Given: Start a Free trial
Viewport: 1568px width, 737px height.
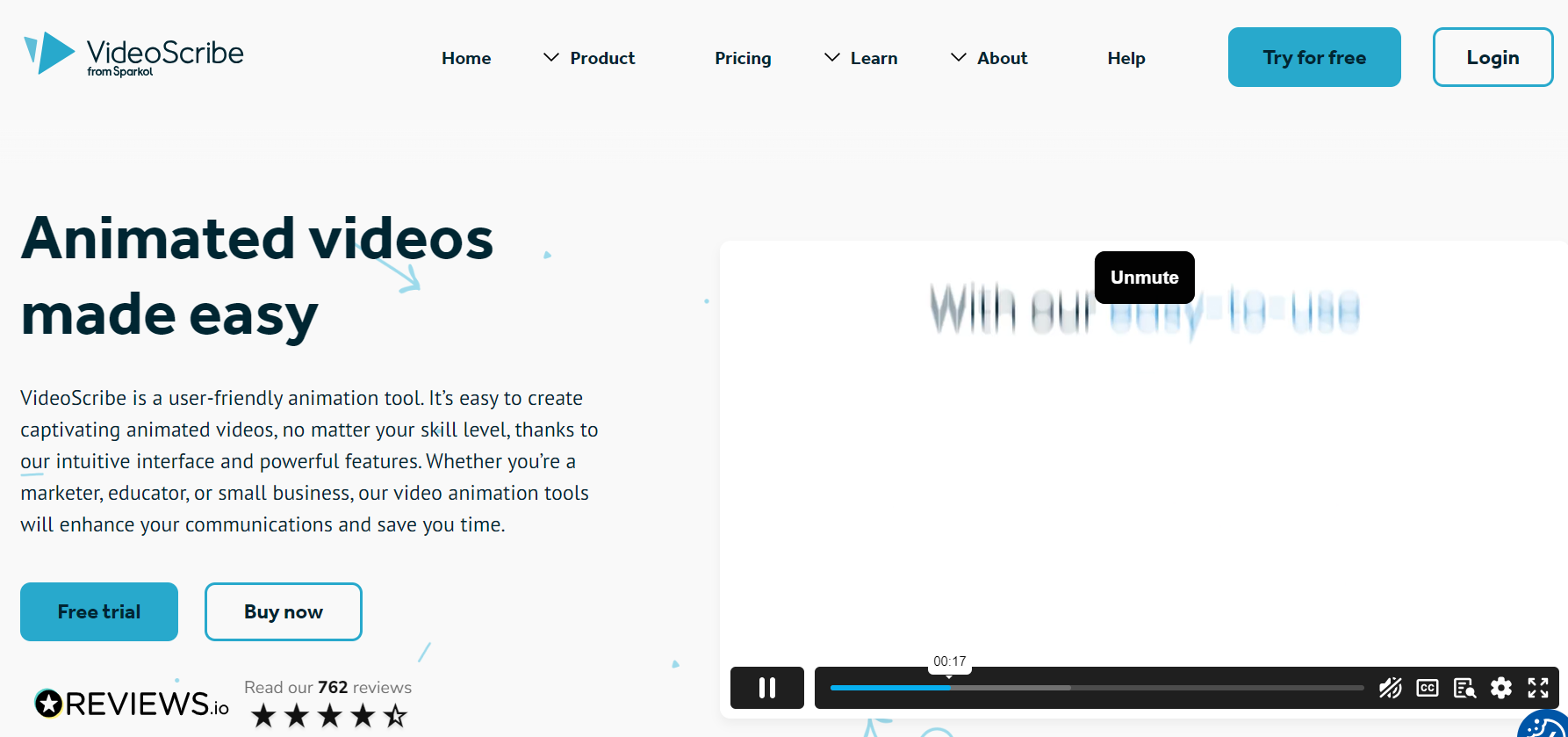Looking at the screenshot, I should (x=99, y=611).
